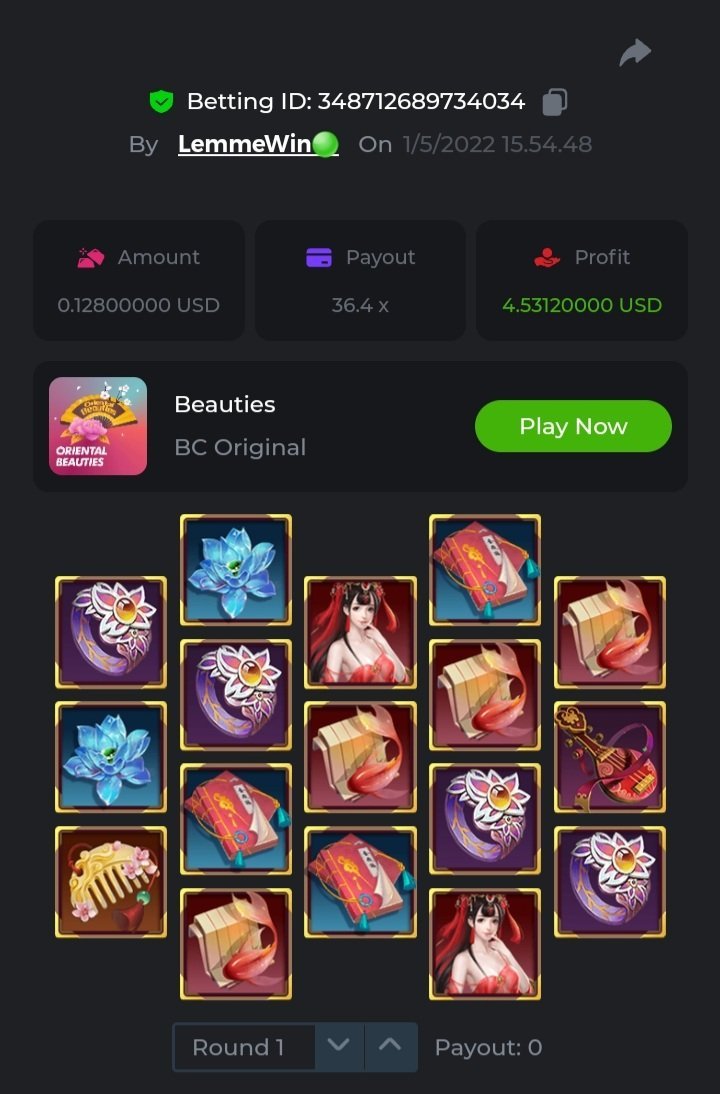Viewport: 720px width, 1094px height.
Task: Click the red book tile in fourth column top
Action: click(x=485, y=569)
